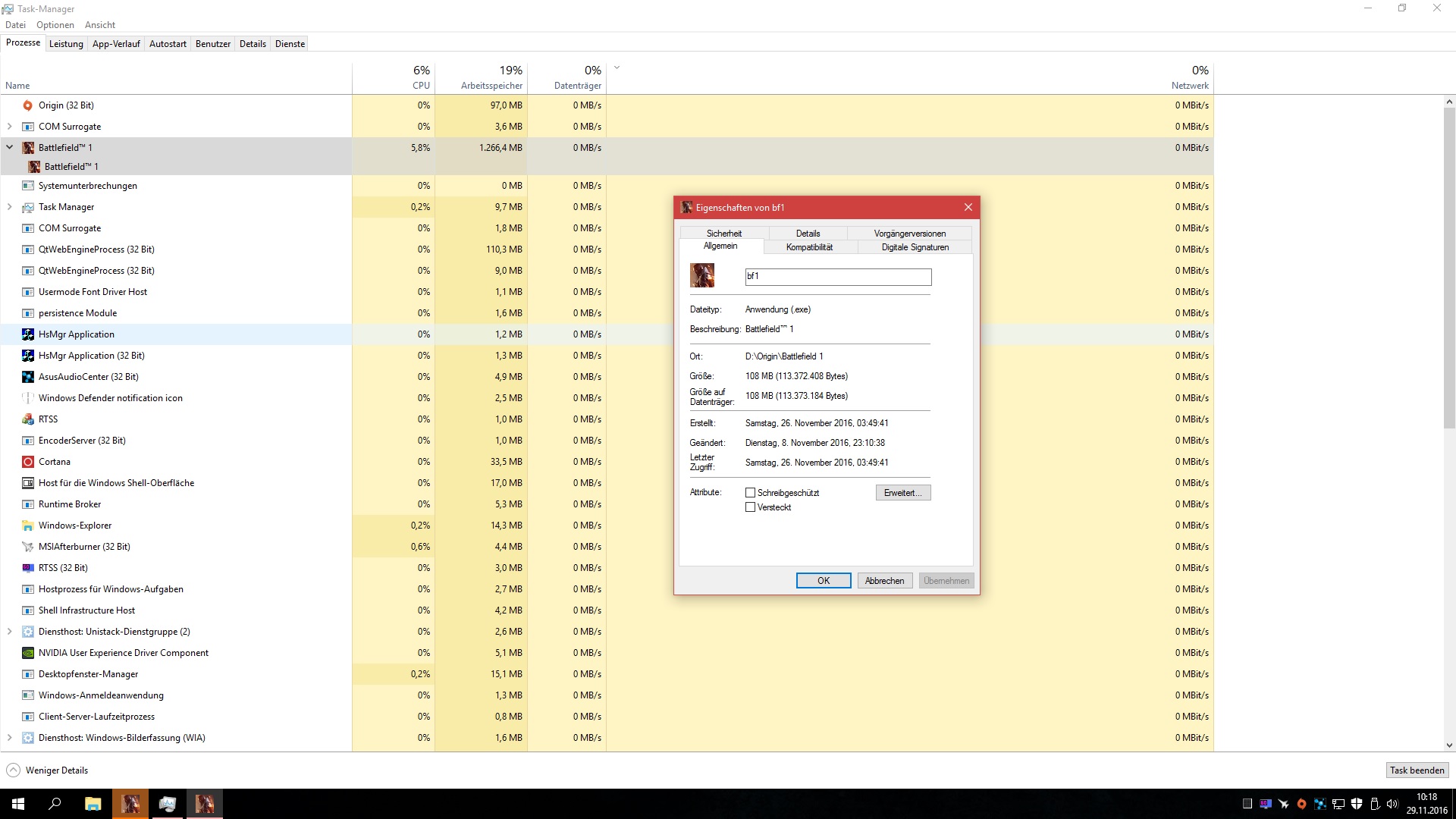This screenshot has height=819, width=1456.
Task: Click the Host für die Windows Shell-Oberfläche icon
Action: tap(28, 483)
